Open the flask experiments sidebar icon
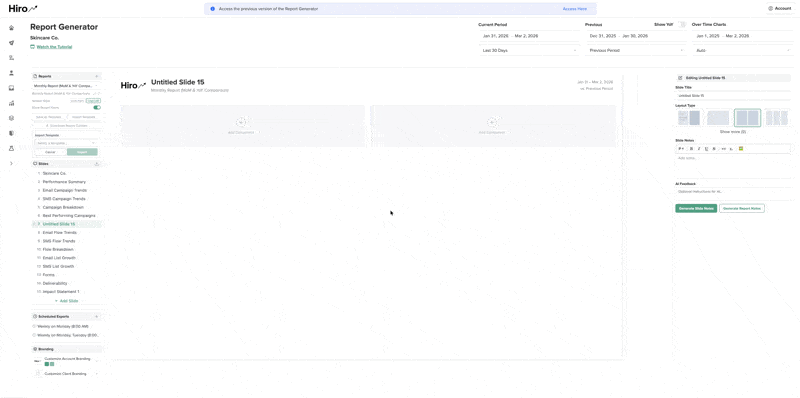Image resolution: width=800 pixels, height=398 pixels. pos(11,148)
